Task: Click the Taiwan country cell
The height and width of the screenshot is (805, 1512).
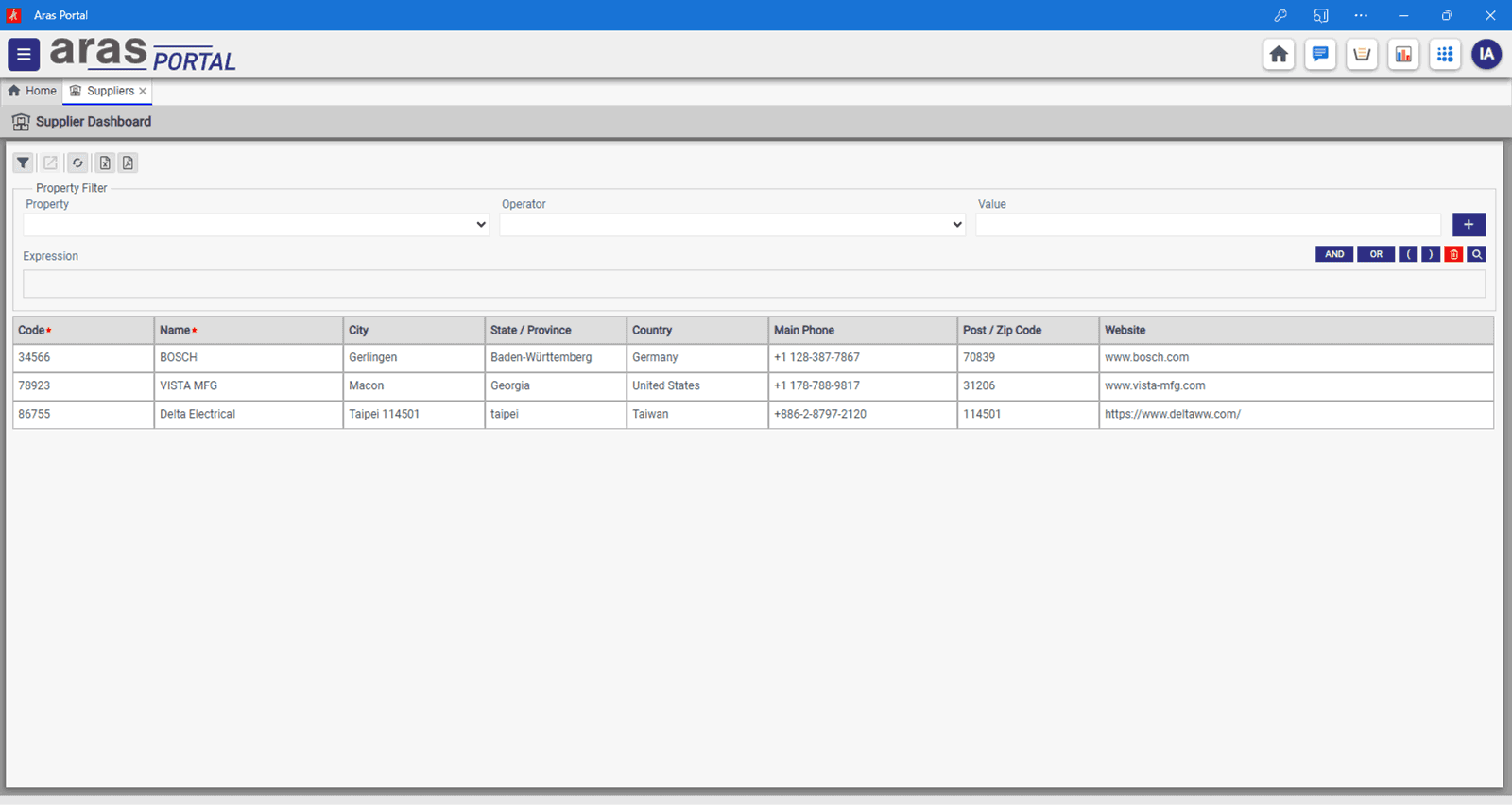Action: (697, 414)
